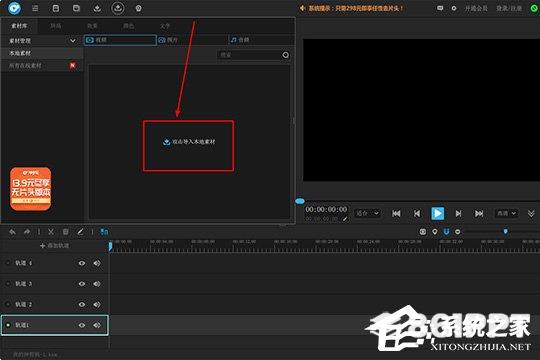Mute track 3 using its speaker icon
This screenshot has width=540, height=360.
[97, 284]
